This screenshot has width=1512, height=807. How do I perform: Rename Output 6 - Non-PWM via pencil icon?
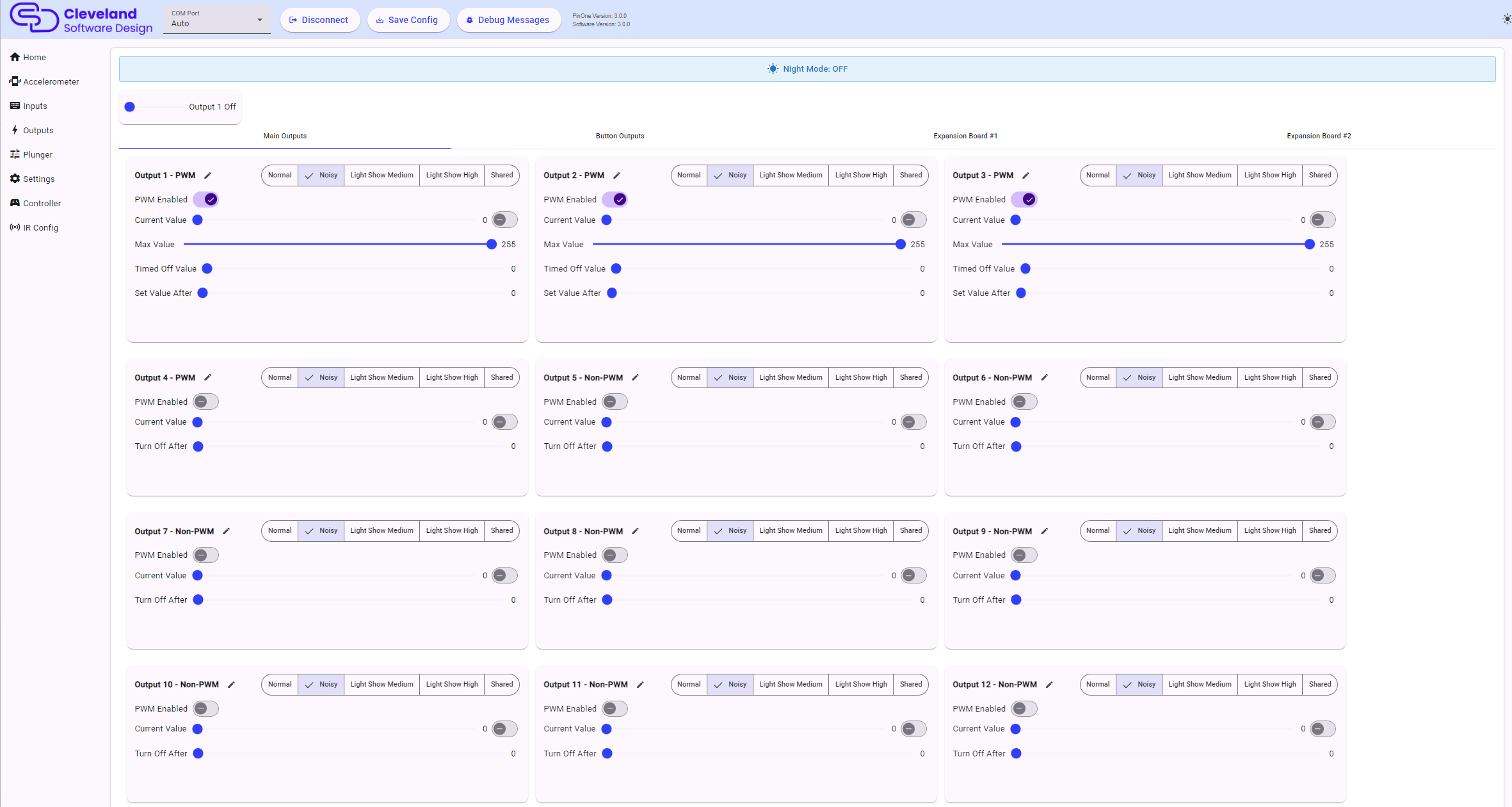click(1044, 378)
